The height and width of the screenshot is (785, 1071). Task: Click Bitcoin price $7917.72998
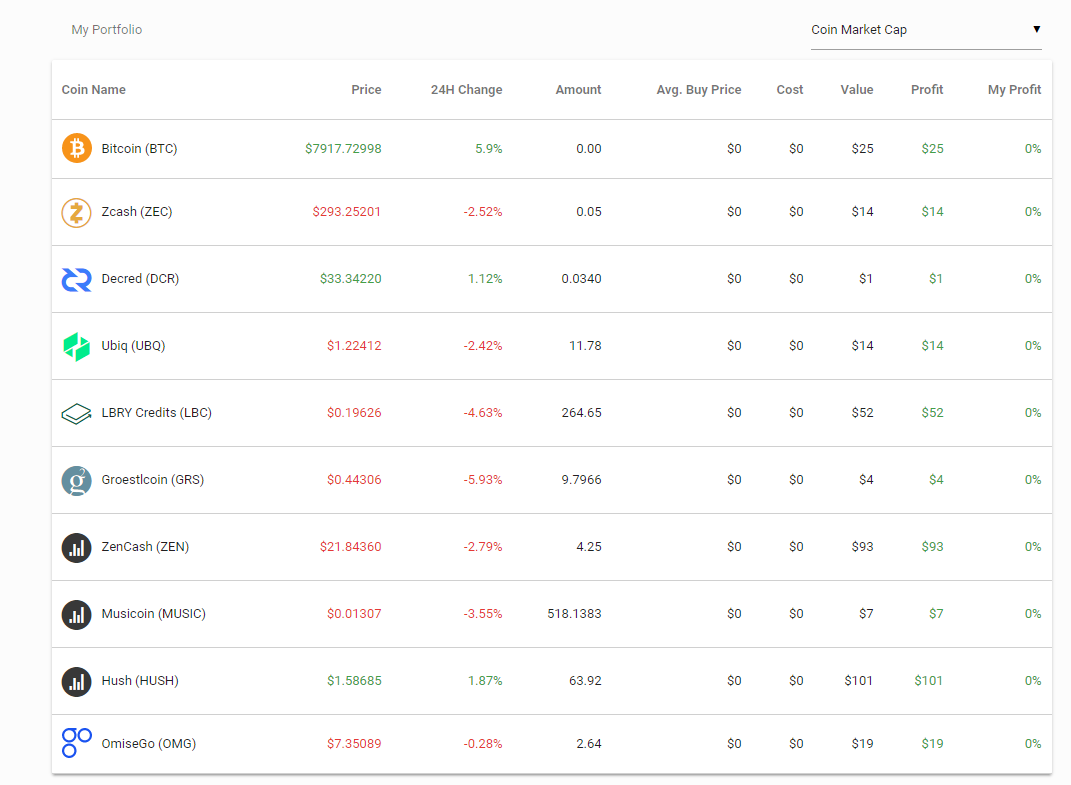coord(343,148)
